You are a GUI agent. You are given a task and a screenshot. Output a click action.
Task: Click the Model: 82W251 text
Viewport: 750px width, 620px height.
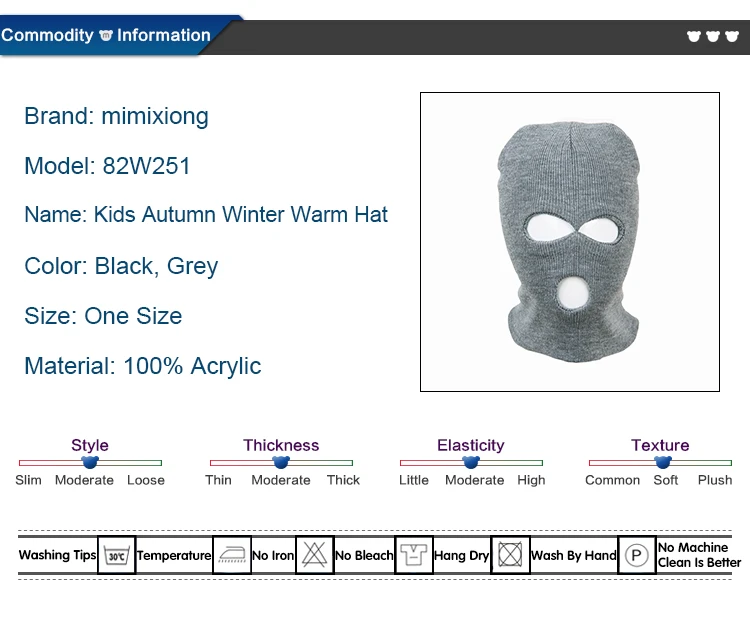pos(107,166)
